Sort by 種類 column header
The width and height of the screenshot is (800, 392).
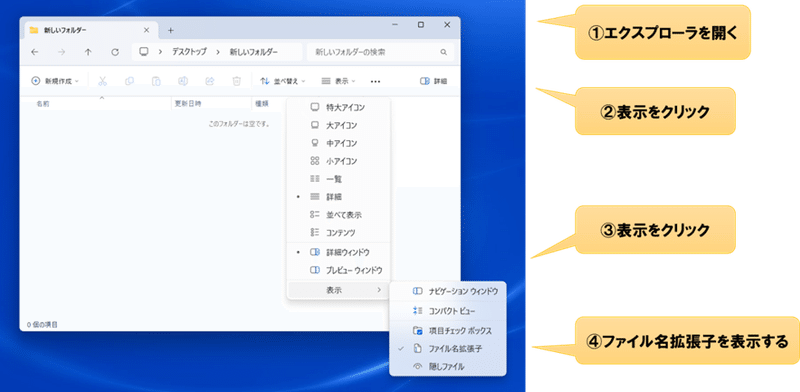[262, 104]
